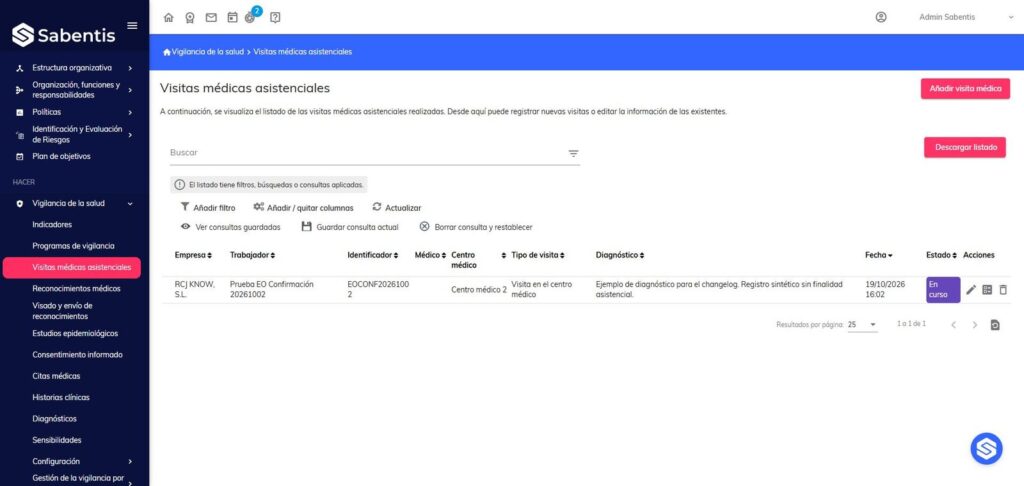Open Citas médicas
Viewport: 1024px width, 486px height.
click(x=56, y=376)
